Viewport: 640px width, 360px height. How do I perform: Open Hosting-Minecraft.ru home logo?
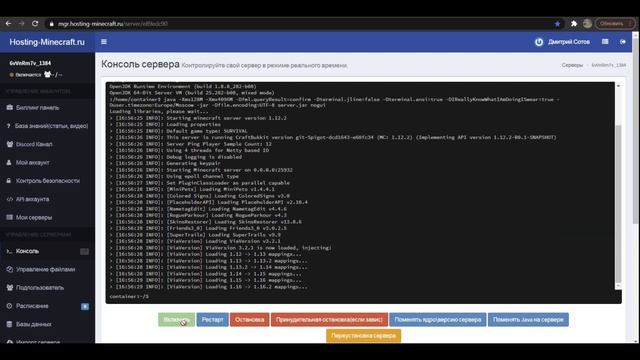47,42
